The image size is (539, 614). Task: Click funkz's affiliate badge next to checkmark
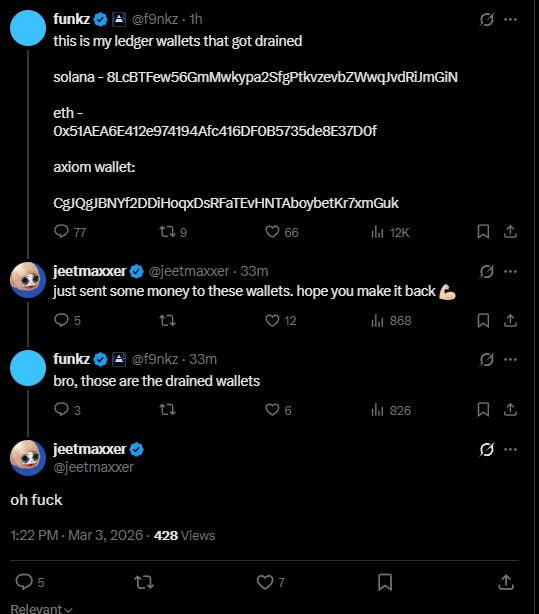pos(119,19)
